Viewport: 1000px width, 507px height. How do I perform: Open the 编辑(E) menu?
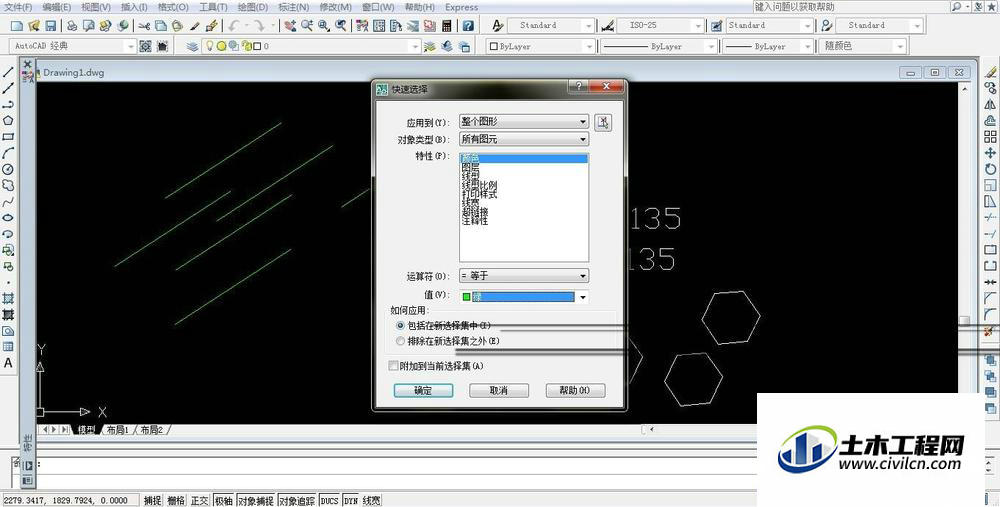(x=57, y=7)
